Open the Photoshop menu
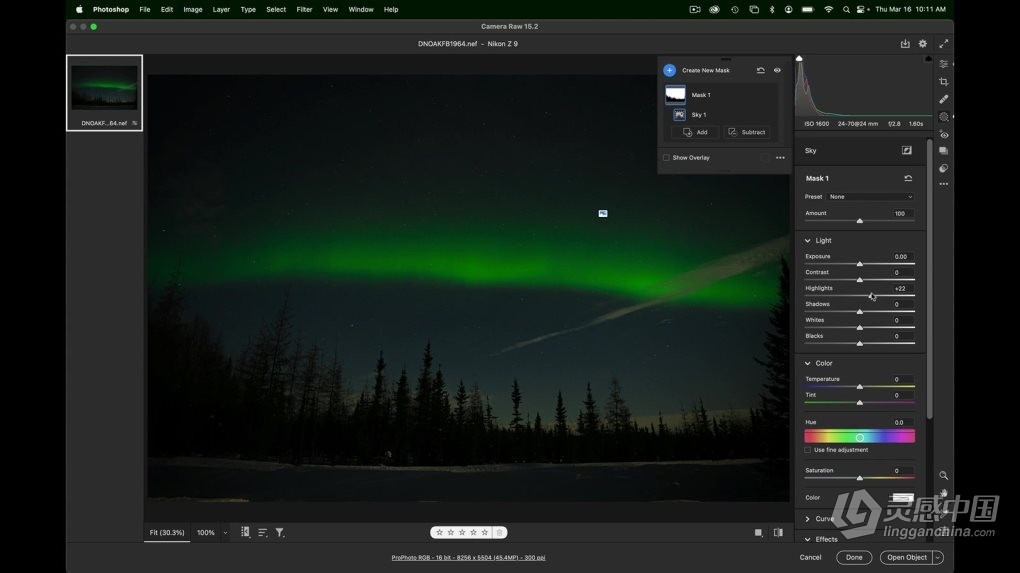1020x573 pixels. [x=111, y=10]
